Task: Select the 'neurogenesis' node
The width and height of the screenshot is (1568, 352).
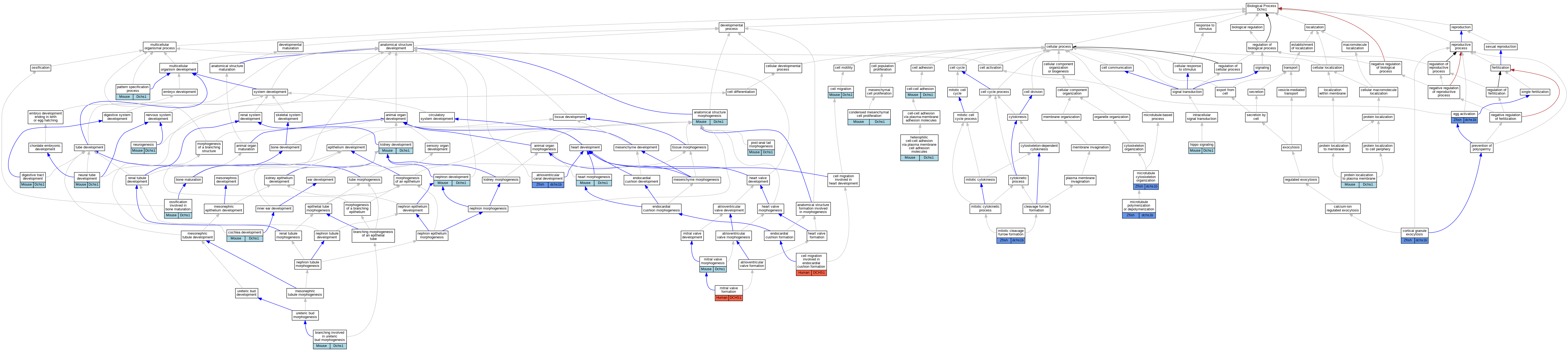Action: pos(144,147)
